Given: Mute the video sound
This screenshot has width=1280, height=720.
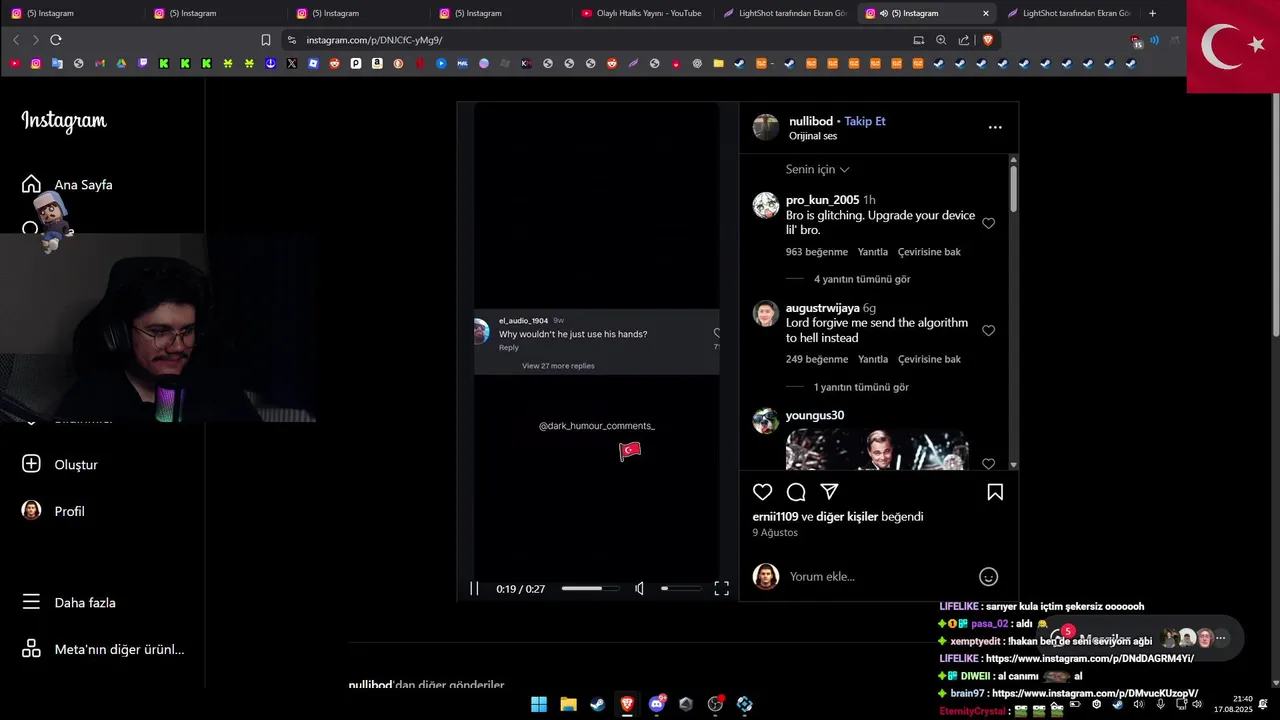Looking at the screenshot, I should [640, 589].
